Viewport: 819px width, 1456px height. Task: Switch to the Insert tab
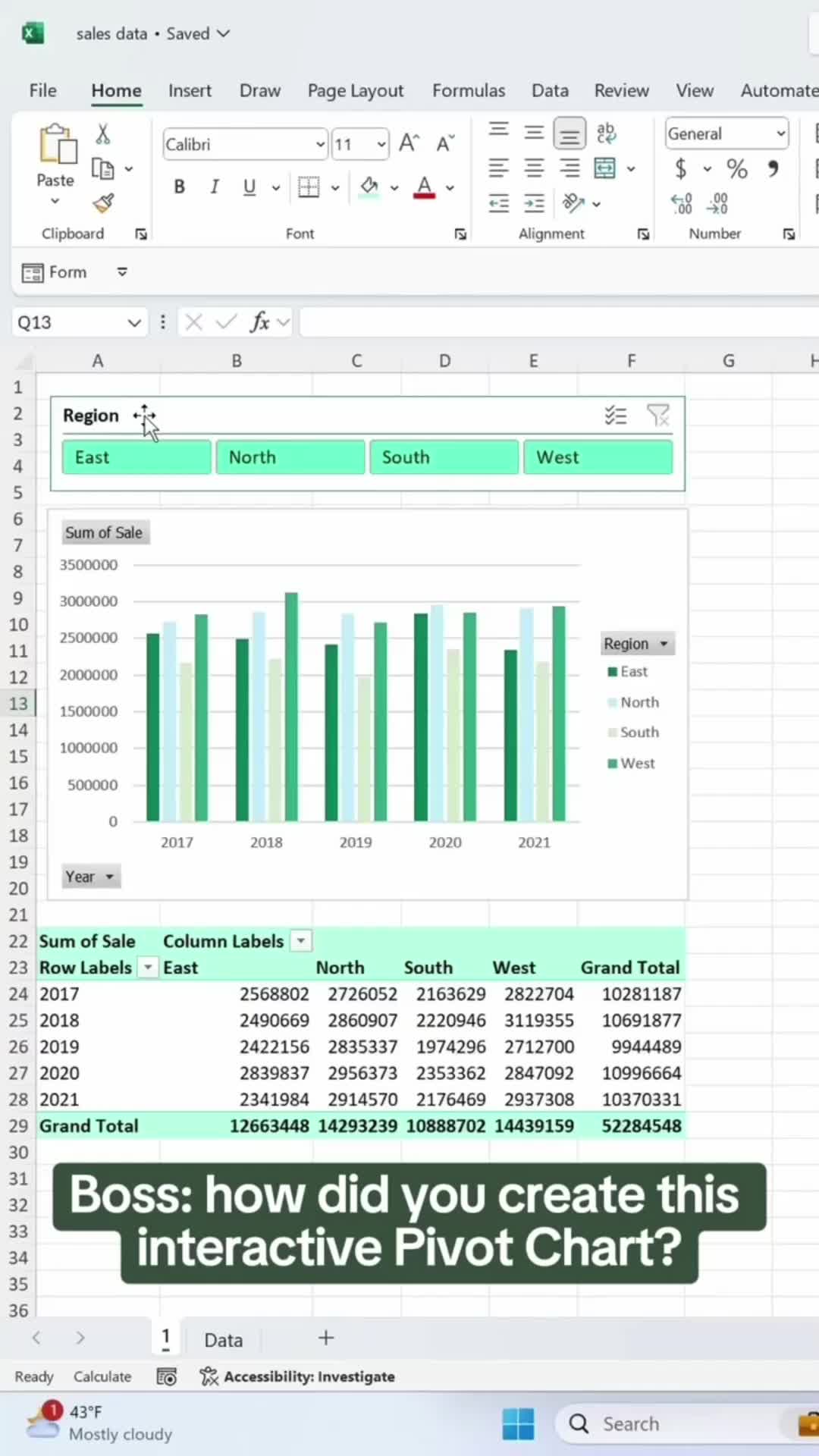pos(190,90)
